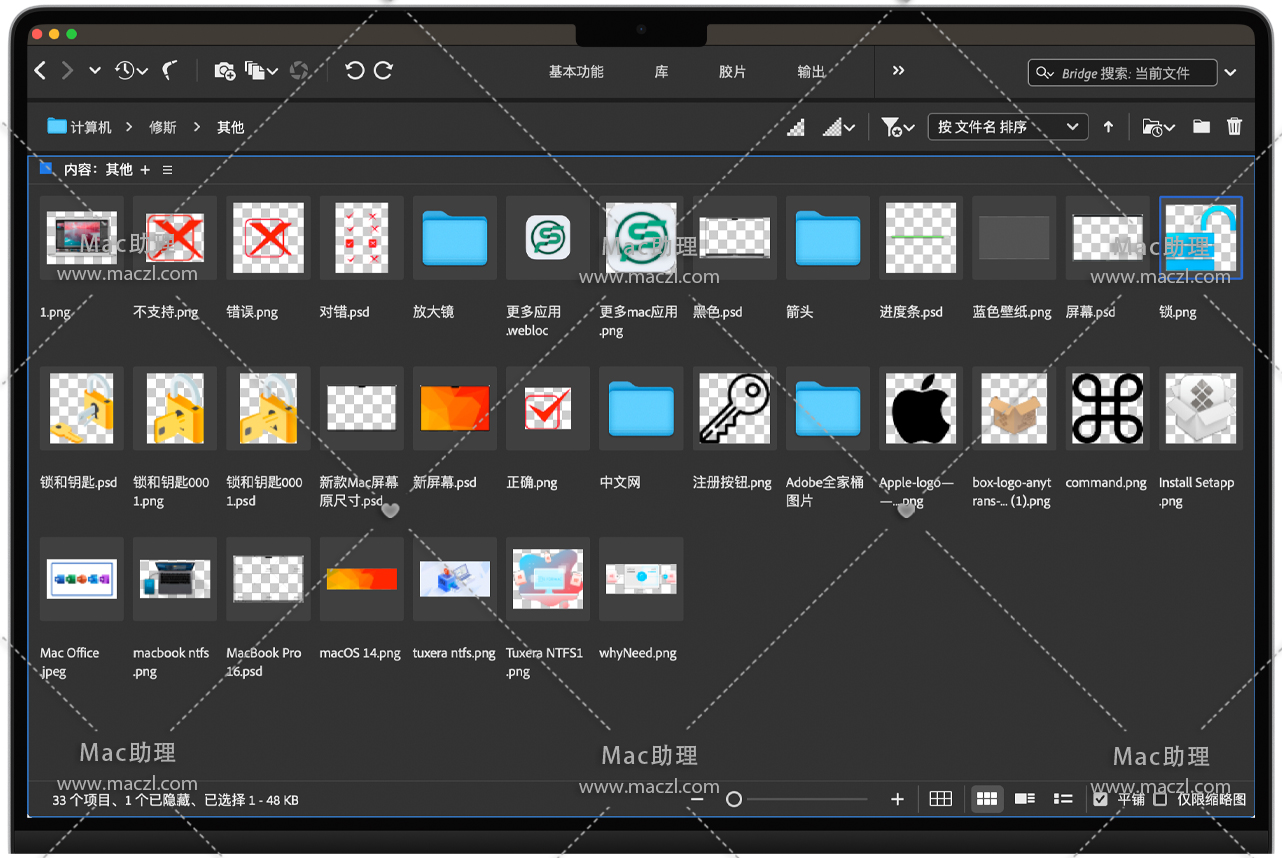Click the delete item trash icon
The image size is (1282, 858).
click(x=1234, y=127)
